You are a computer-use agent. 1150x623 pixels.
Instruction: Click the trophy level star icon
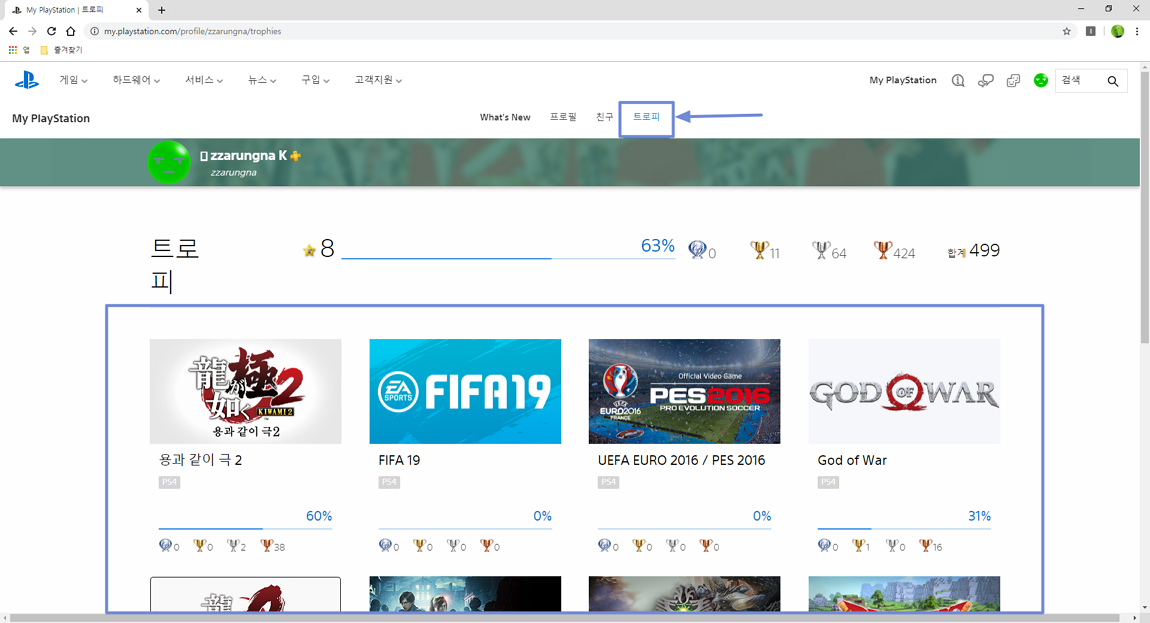click(x=309, y=251)
